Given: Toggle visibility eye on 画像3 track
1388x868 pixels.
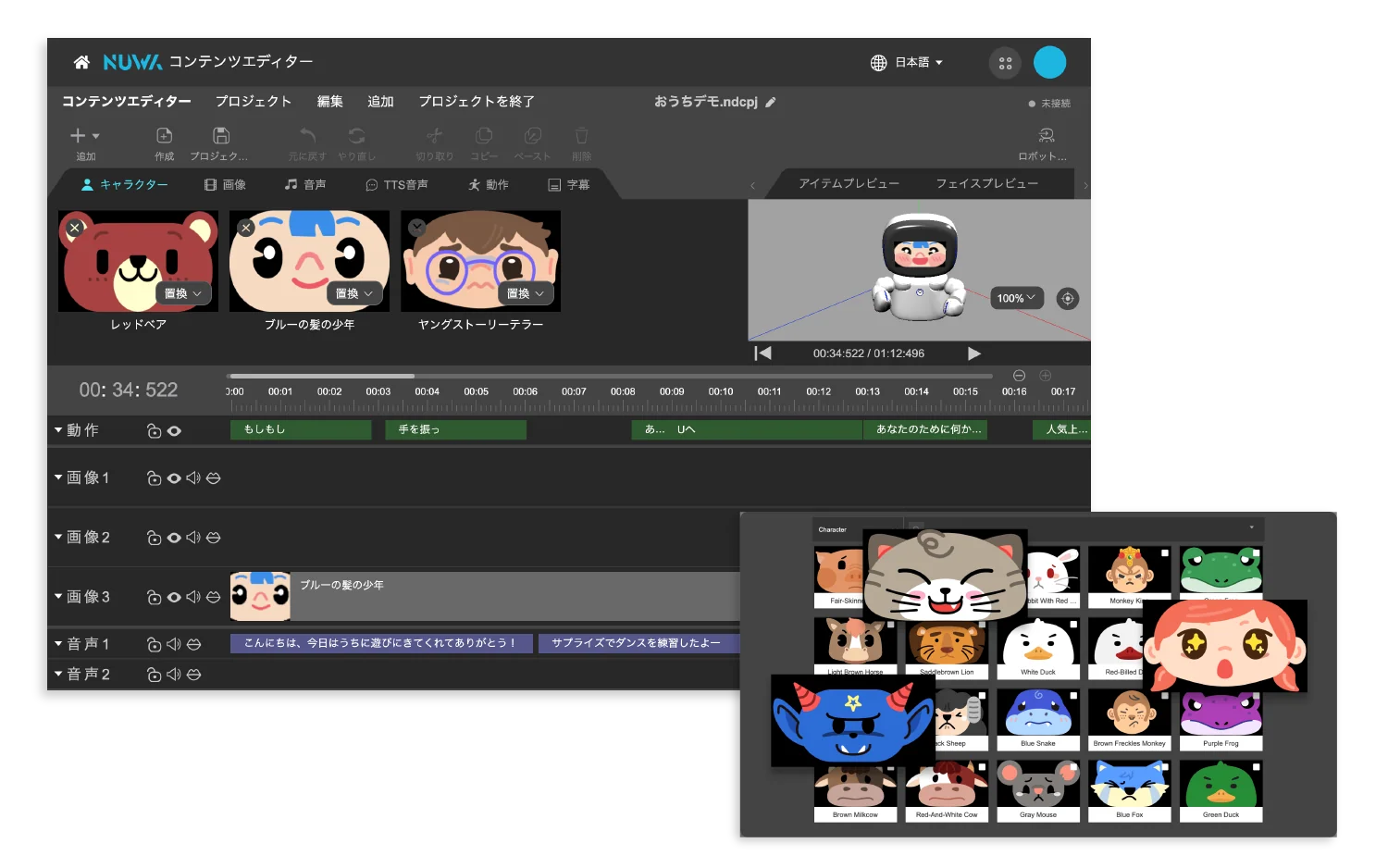Looking at the screenshot, I should coord(174,598).
